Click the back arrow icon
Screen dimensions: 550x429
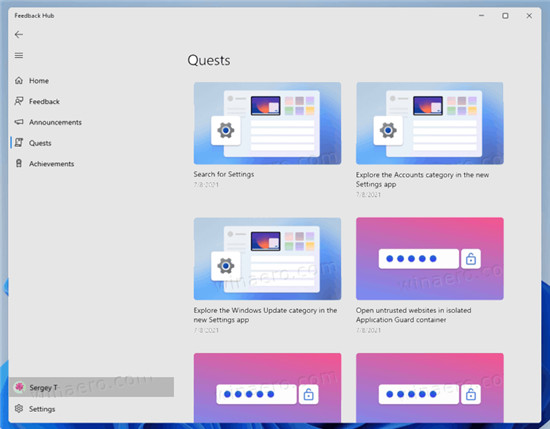19,34
